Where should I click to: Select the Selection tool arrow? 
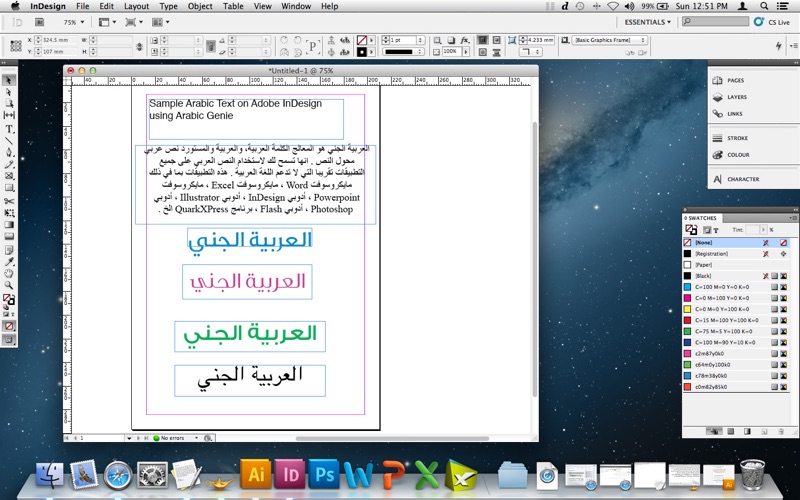(9, 80)
